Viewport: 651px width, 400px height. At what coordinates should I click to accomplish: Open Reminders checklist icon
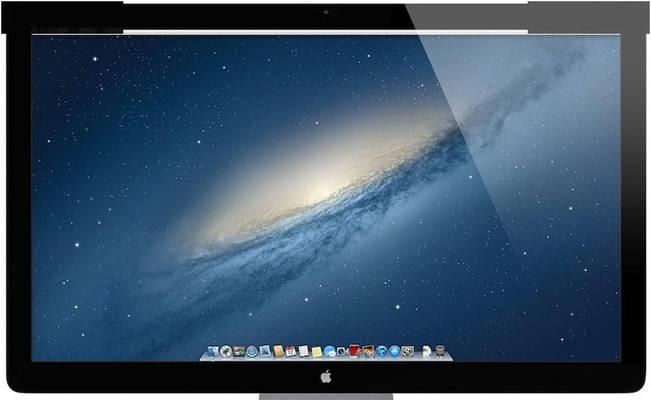pyautogui.click(x=304, y=351)
